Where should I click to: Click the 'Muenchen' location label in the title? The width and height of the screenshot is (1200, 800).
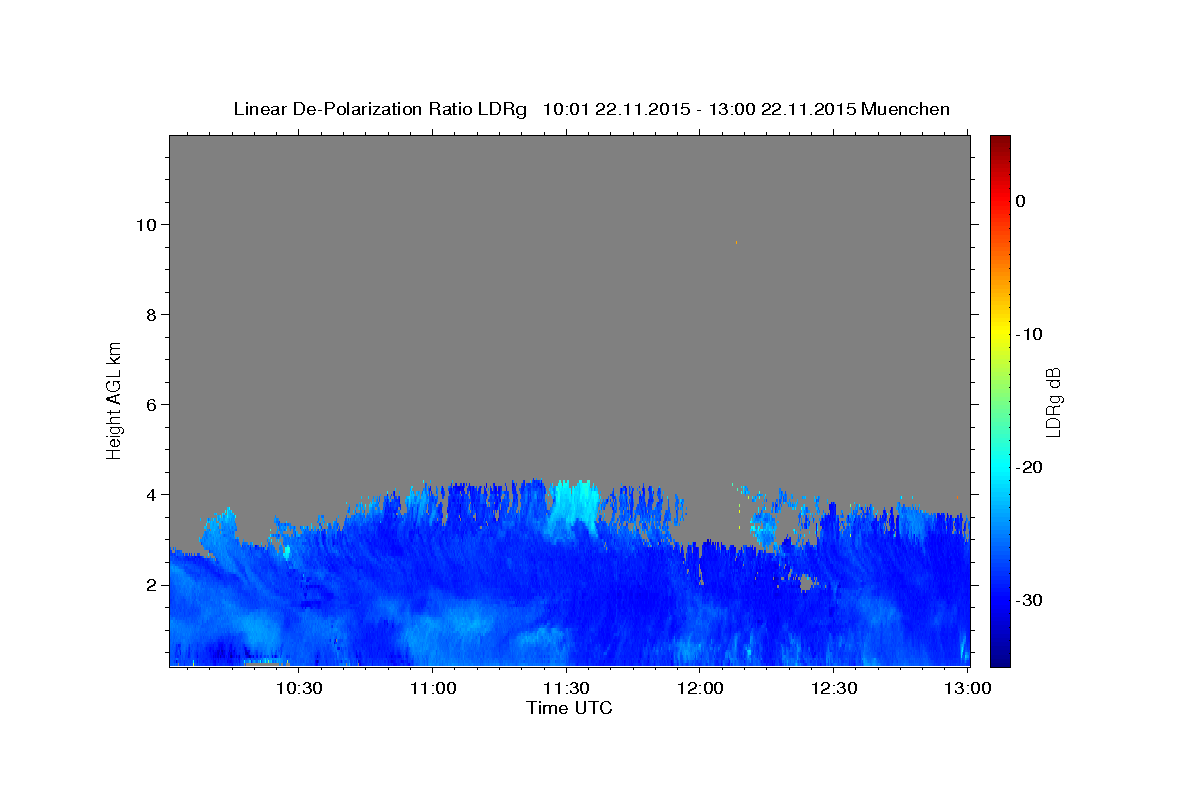click(x=906, y=109)
